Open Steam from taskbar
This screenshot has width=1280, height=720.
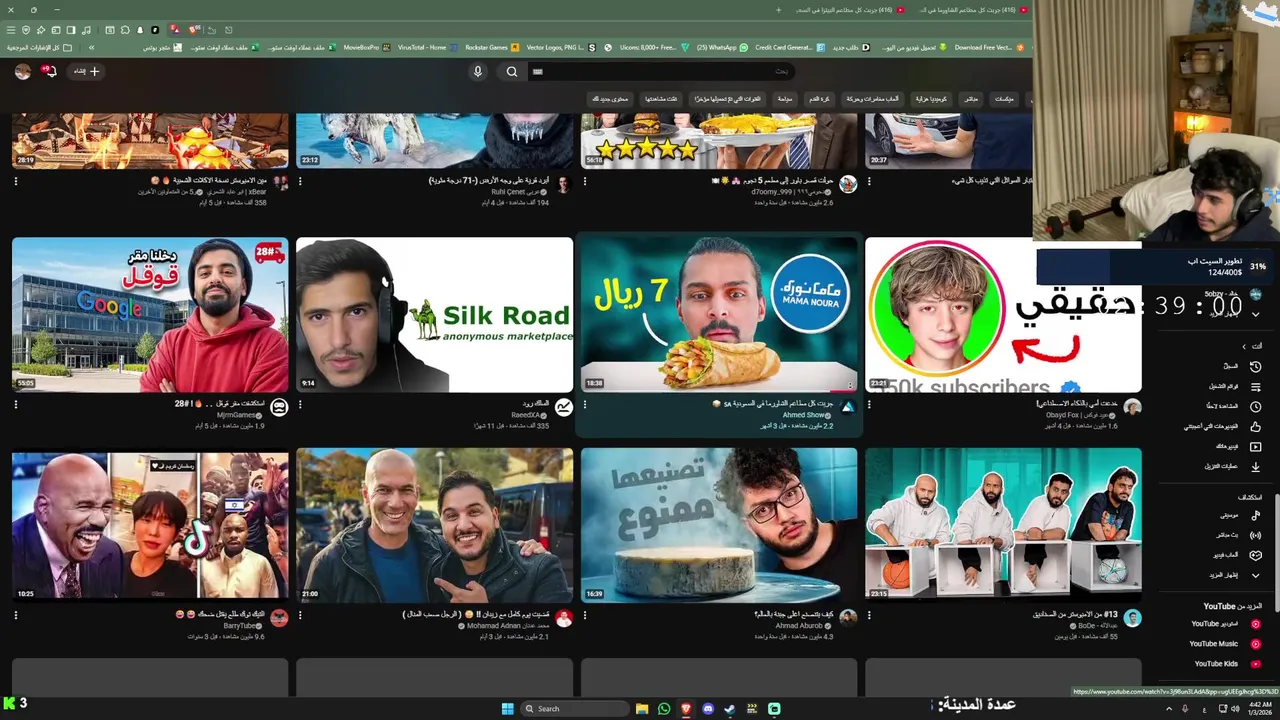click(x=730, y=709)
